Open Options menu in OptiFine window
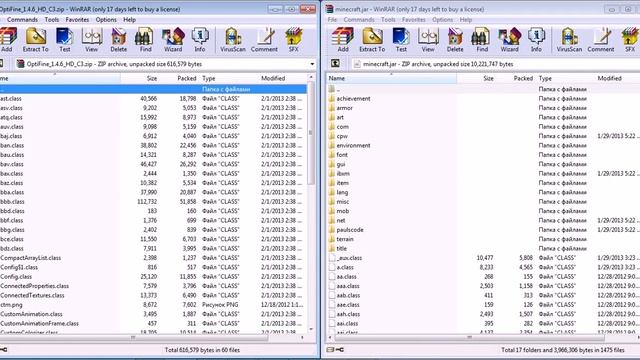The height and width of the screenshot is (360, 640). tap(106, 20)
